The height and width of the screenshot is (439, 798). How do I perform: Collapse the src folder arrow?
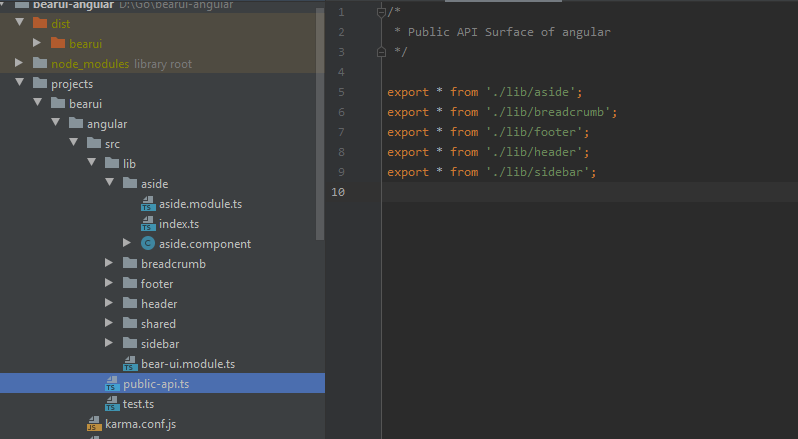[x=74, y=142]
